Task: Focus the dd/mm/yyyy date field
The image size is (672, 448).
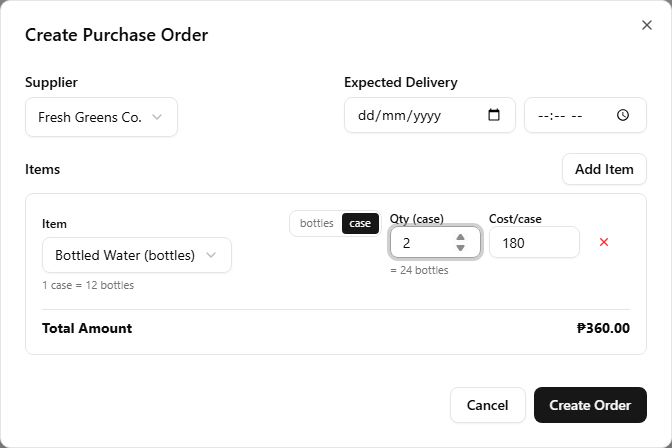Action: pos(429,115)
